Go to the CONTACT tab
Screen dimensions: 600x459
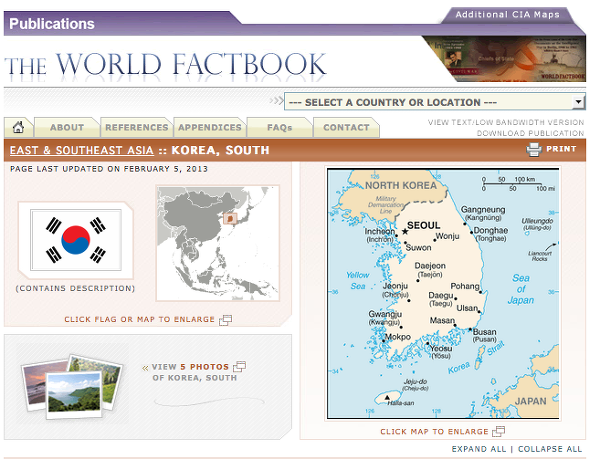(x=346, y=127)
